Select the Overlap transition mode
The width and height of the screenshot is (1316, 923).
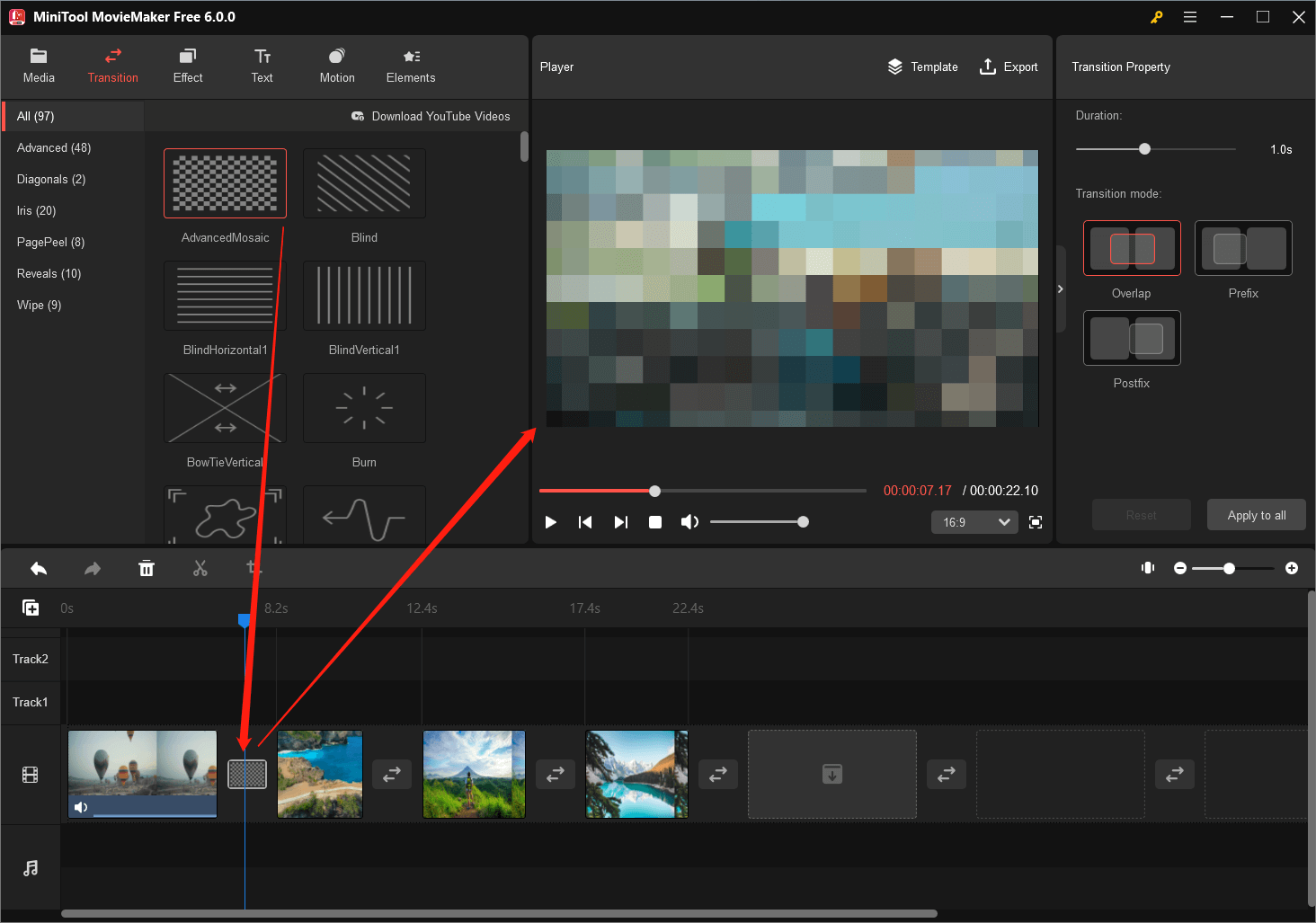tap(1131, 248)
